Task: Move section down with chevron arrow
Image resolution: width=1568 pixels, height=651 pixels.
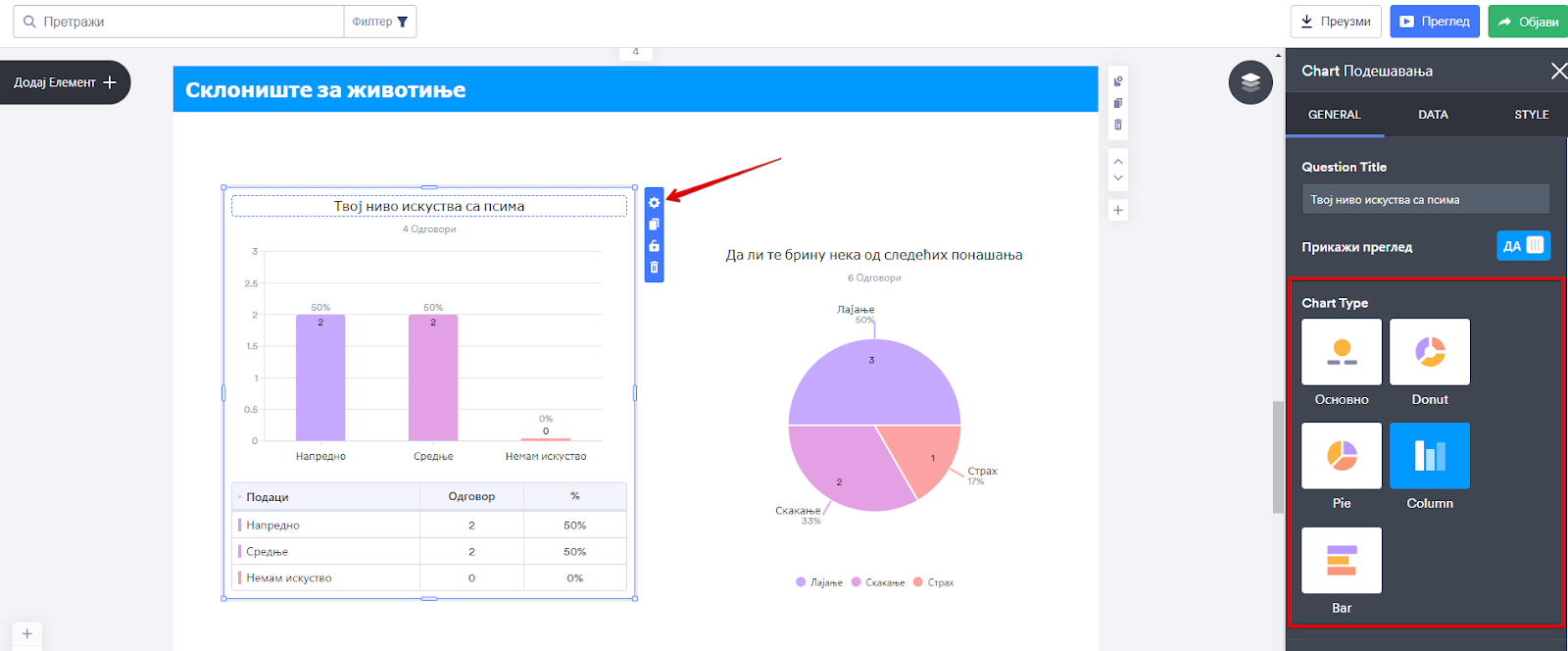Action: click(x=1118, y=178)
